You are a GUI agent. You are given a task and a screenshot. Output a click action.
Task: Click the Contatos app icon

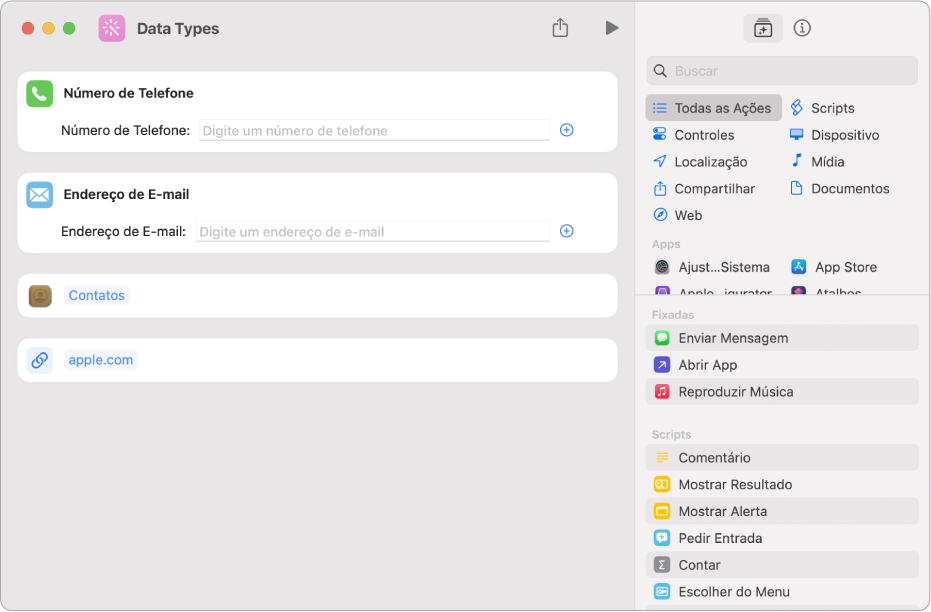pyautogui.click(x=40, y=296)
